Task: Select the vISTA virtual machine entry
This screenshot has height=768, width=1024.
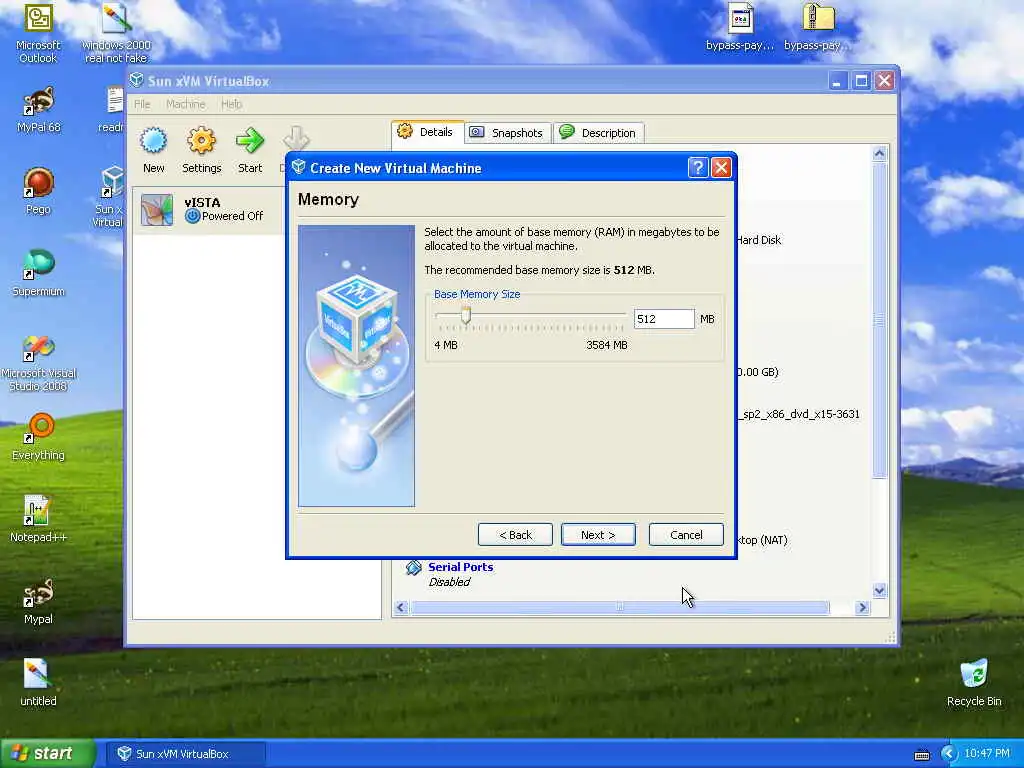Action: click(x=208, y=210)
